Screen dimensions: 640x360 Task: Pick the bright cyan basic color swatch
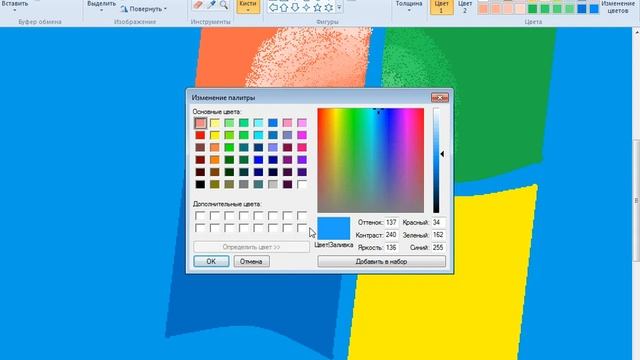tap(258, 135)
